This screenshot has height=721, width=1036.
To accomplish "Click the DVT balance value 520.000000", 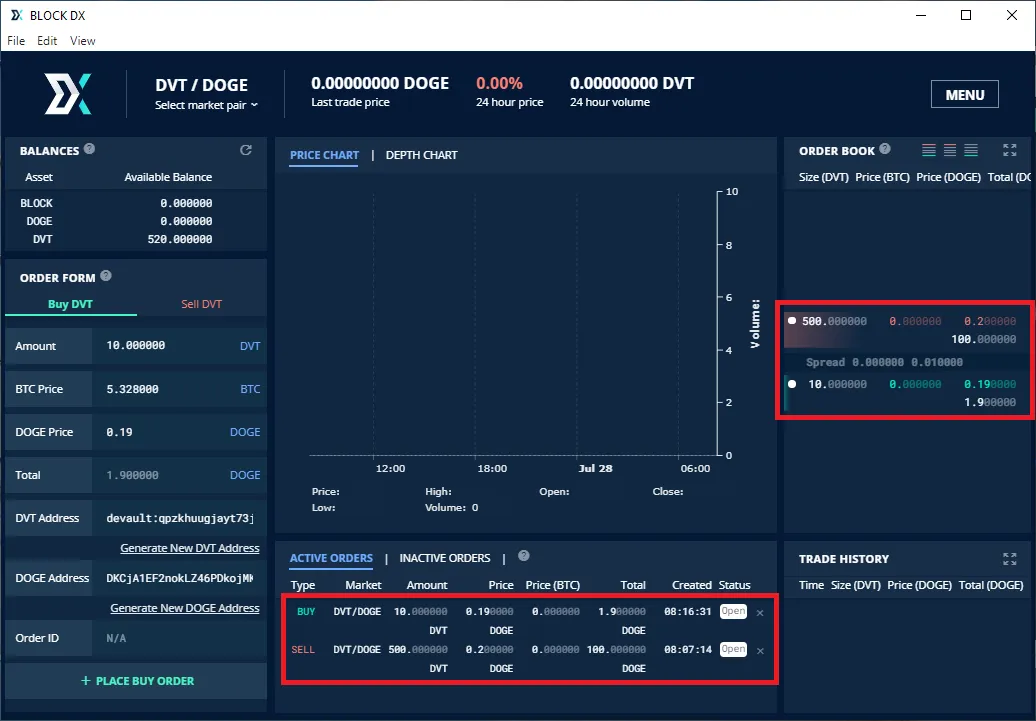I will tap(180, 239).
